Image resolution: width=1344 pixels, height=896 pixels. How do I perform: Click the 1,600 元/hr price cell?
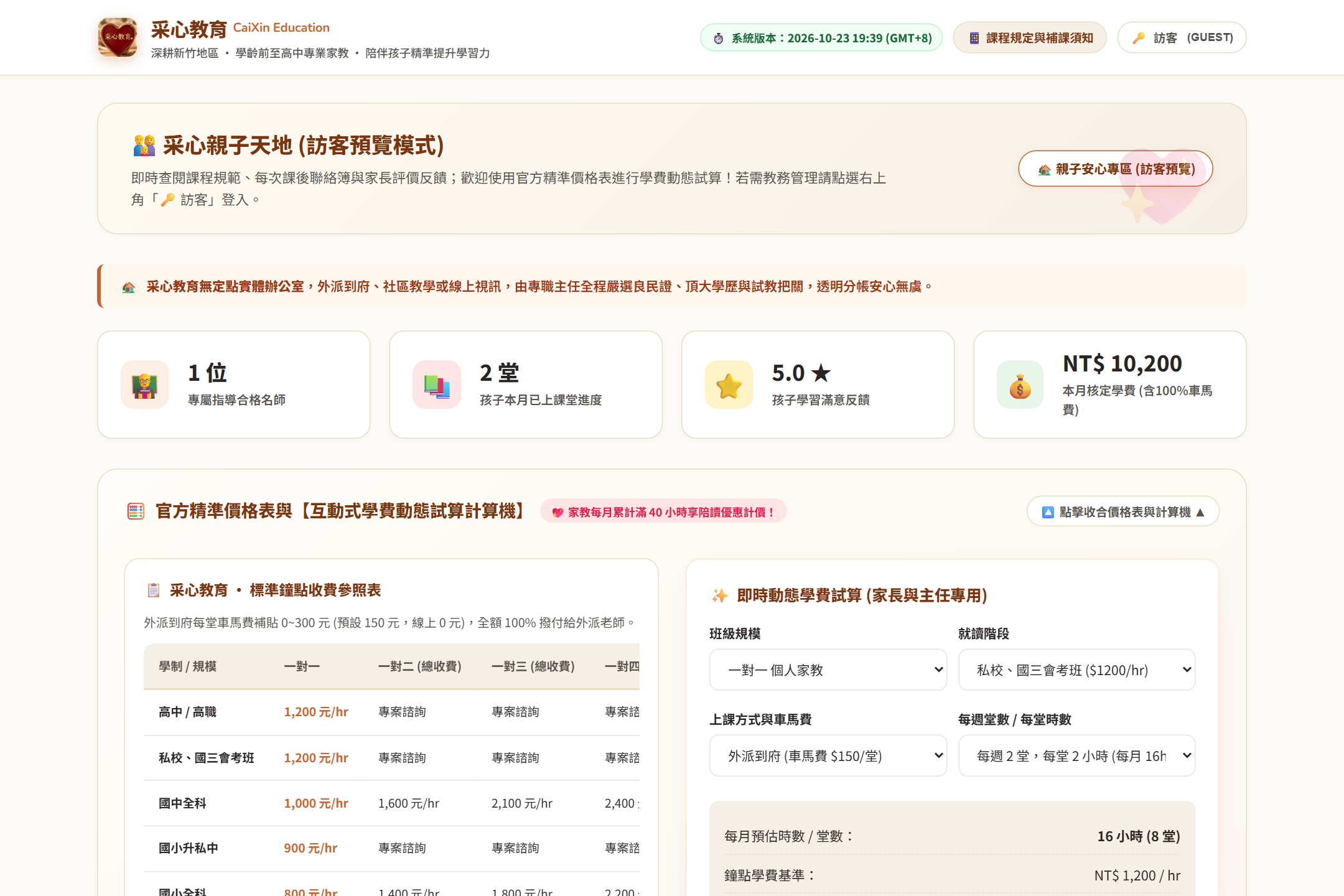(x=409, y=803)
